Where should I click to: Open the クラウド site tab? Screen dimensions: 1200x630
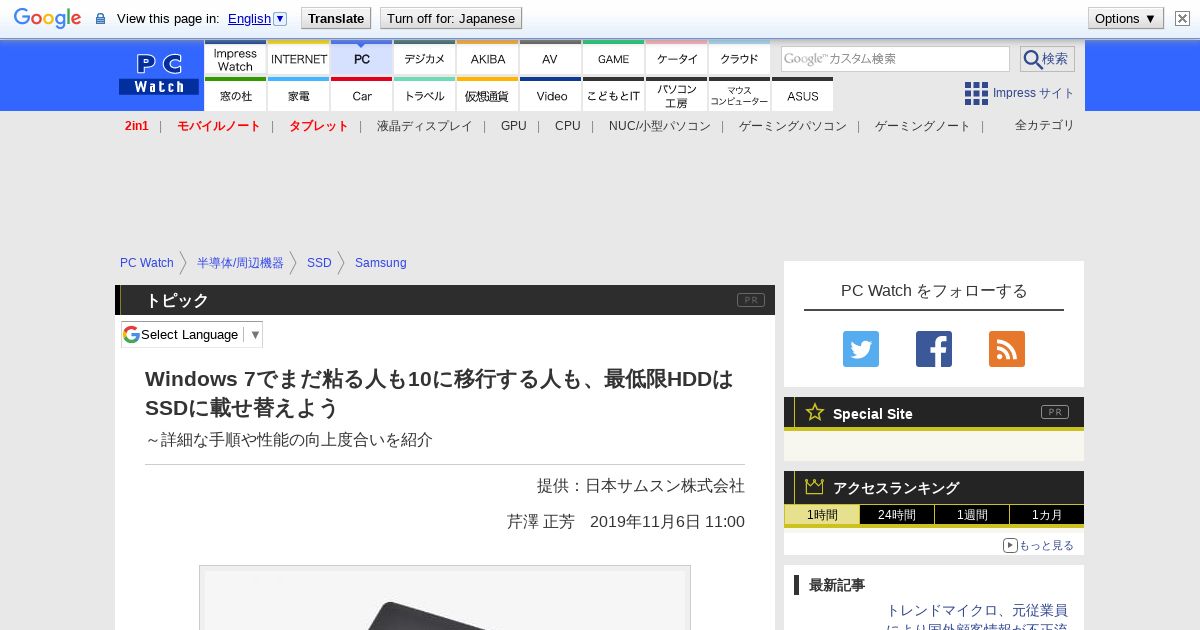739,58
